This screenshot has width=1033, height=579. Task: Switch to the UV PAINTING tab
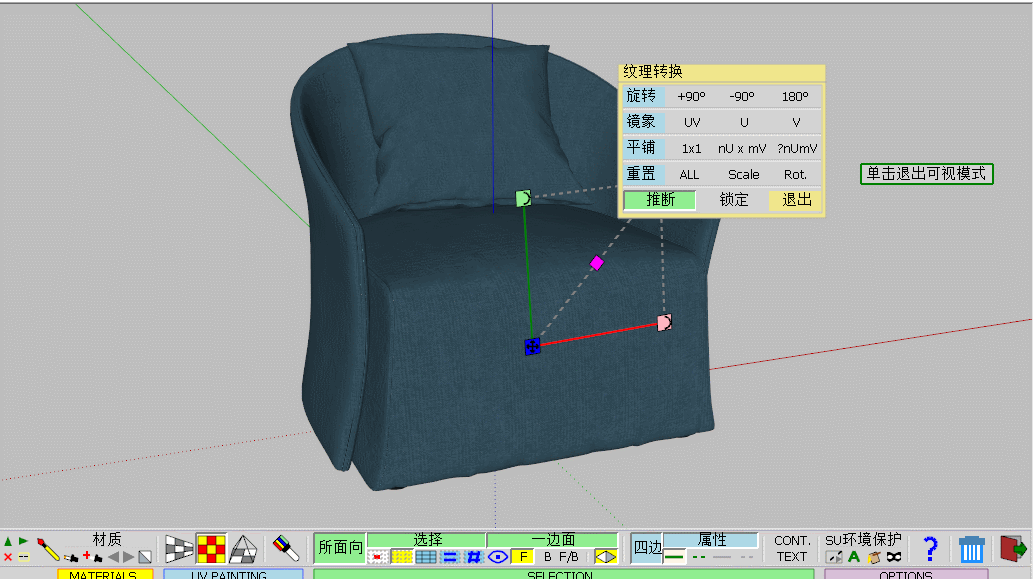click(x=233, y=574)
